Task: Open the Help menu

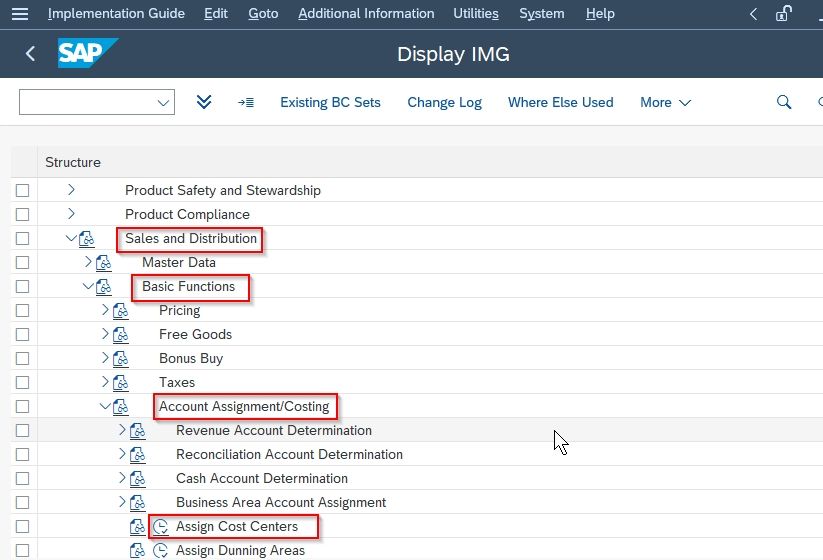Action: click(600, 14)
